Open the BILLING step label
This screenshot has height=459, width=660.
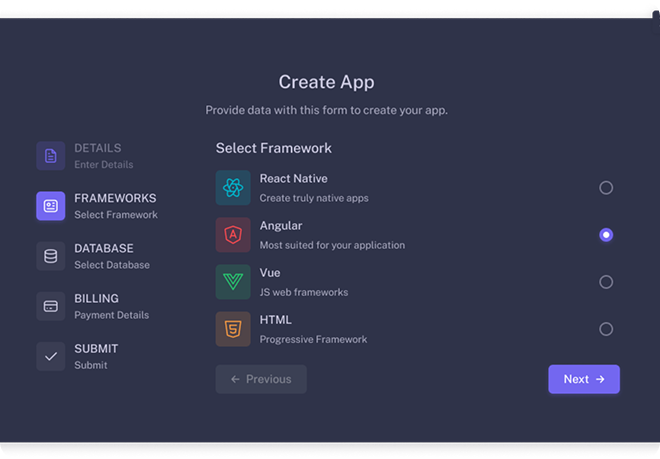coord(96,298)
